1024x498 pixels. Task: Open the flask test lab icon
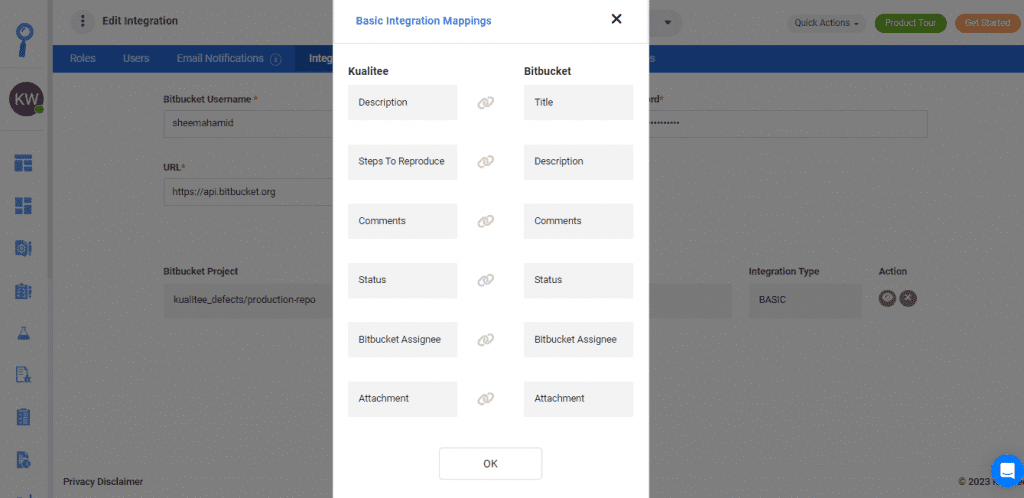click(x=24, y=334)
